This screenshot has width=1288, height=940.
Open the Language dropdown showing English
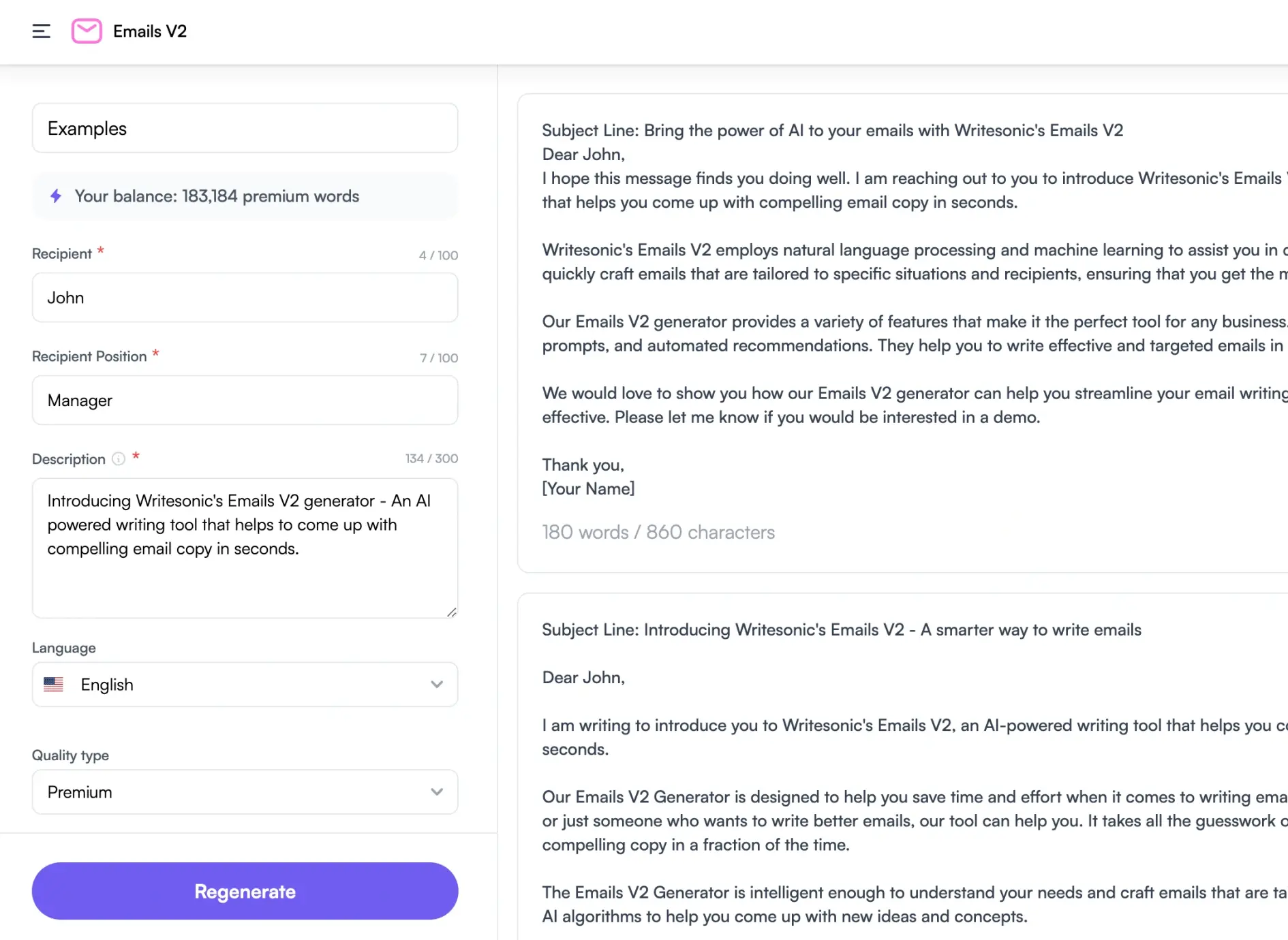[245, 685]
